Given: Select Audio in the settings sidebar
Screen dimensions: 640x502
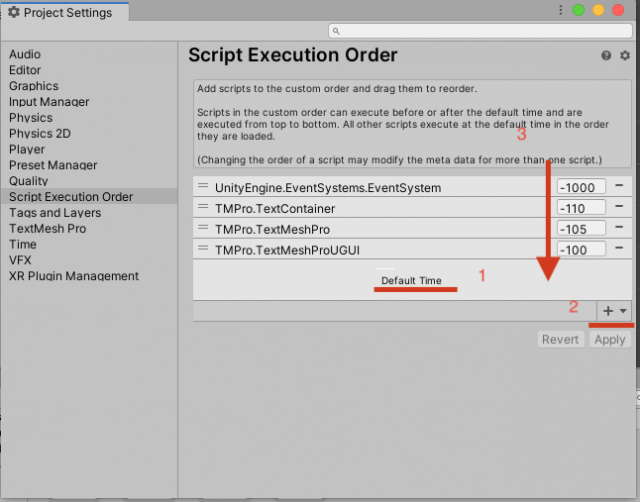Looking at the screenshot, I should (x=25, y=54).
